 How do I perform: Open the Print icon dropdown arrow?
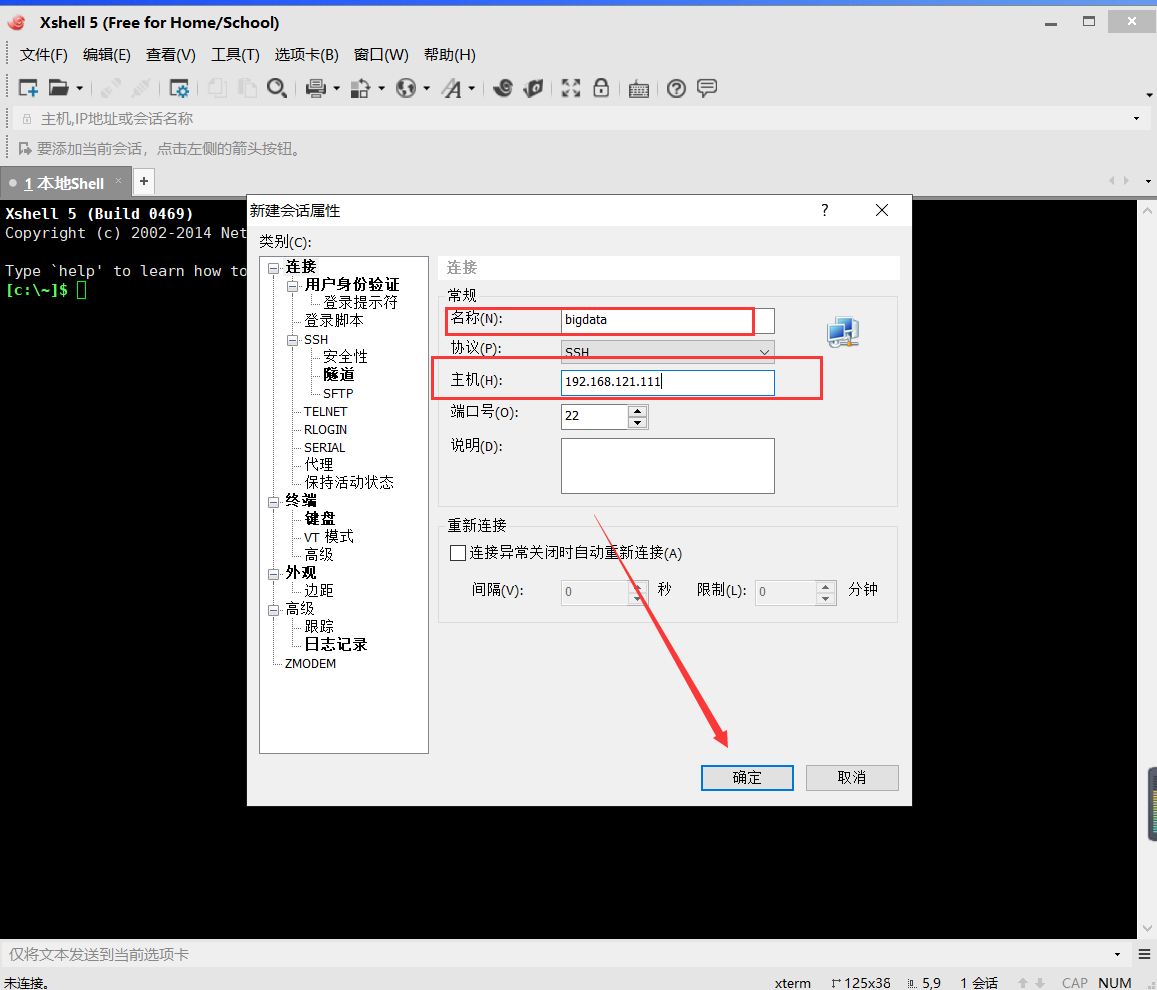(336, 89)
